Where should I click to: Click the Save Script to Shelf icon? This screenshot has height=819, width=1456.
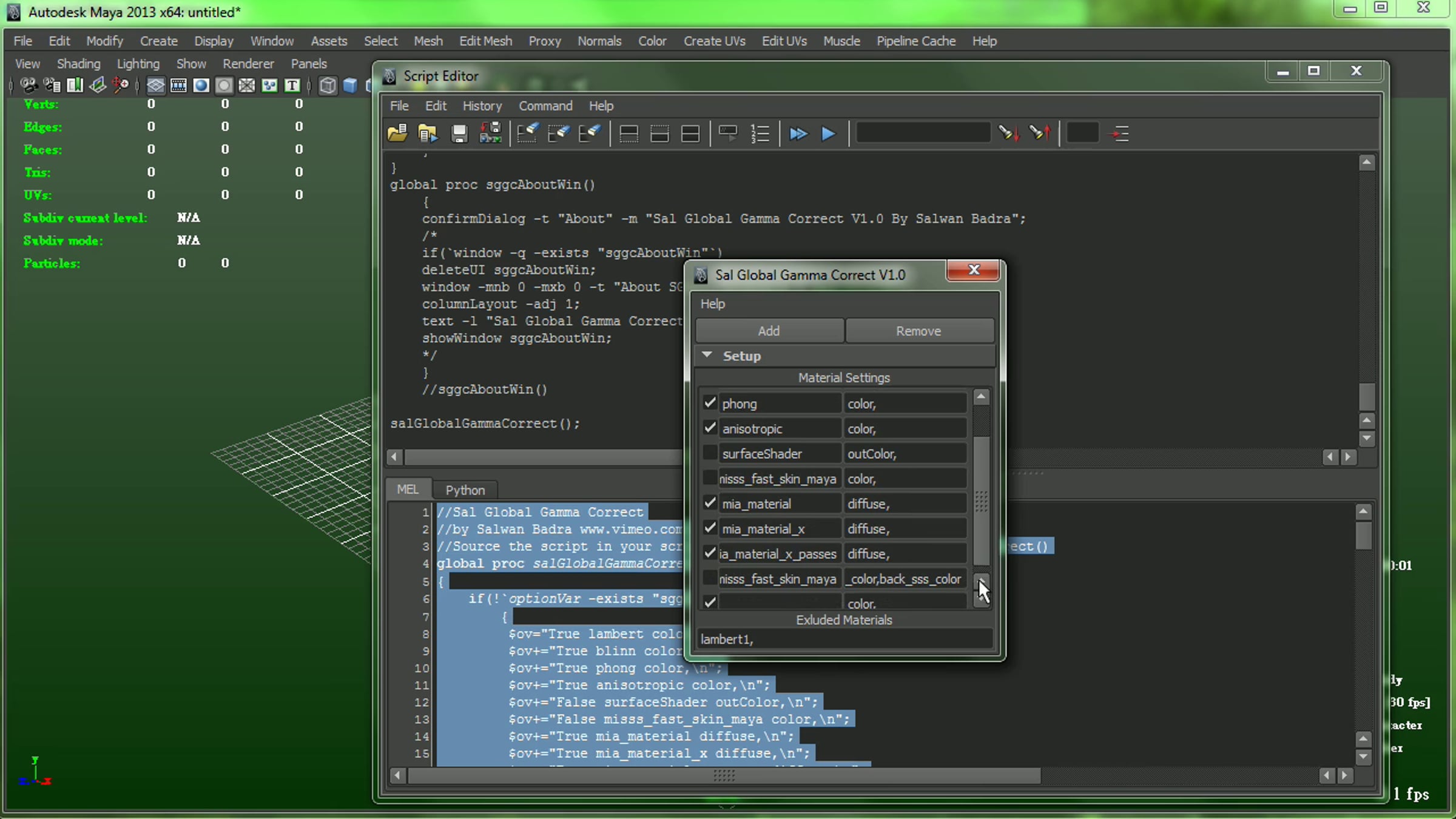(x=490, y=133)
